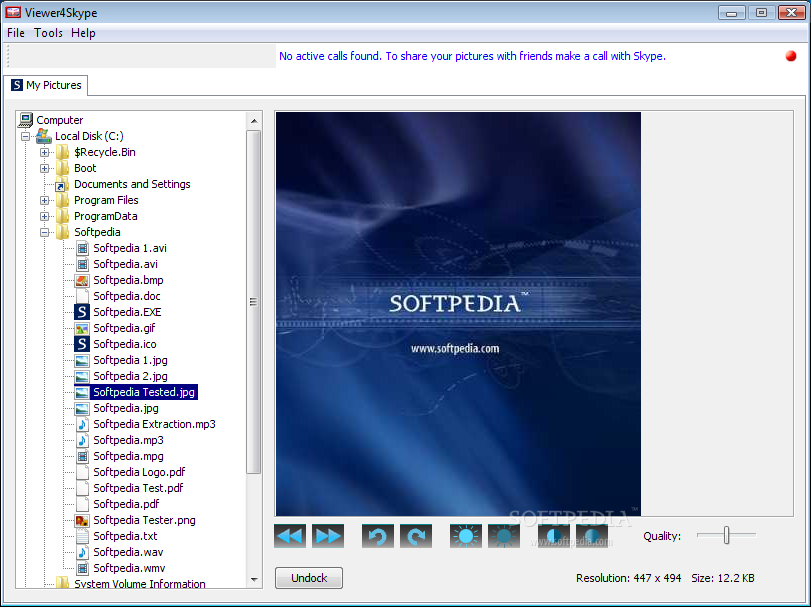Click 'Size: 12.2 KB' text
Image resolution: width=811 pixels, height=607 pixels.
click(723, 578)
